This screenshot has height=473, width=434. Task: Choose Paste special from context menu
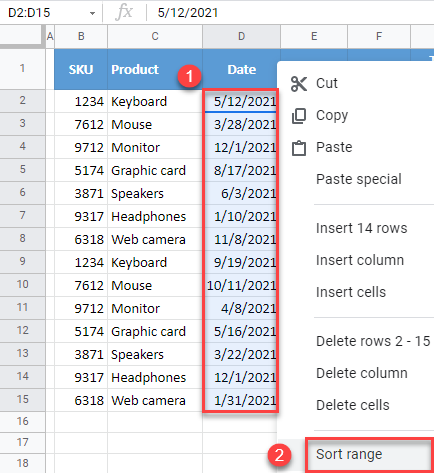(x=359, y=179)
